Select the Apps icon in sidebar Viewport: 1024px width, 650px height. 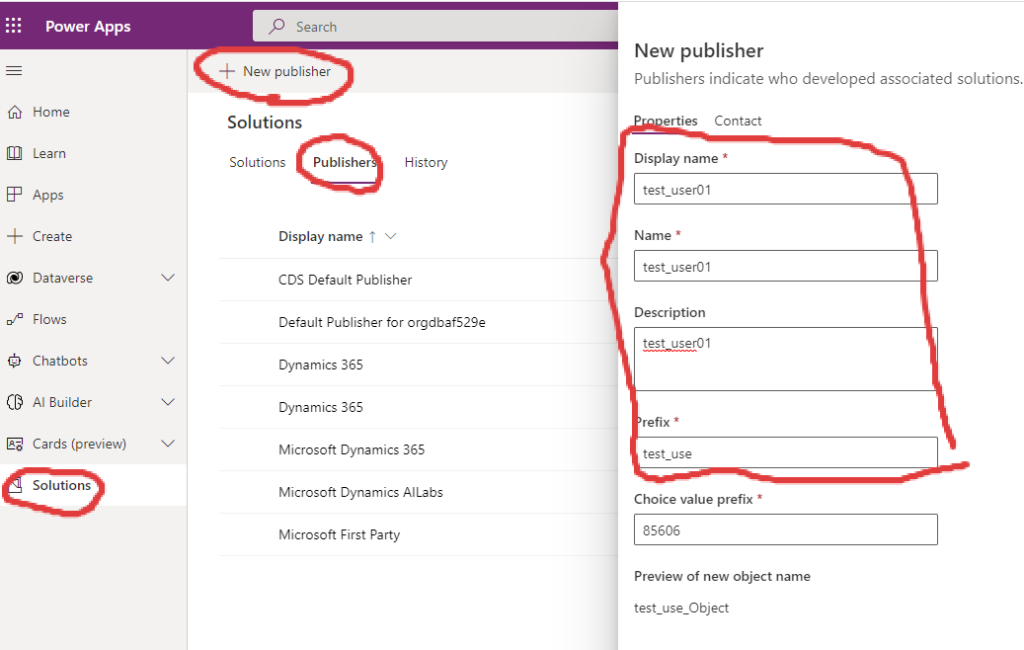pos(15,195)
